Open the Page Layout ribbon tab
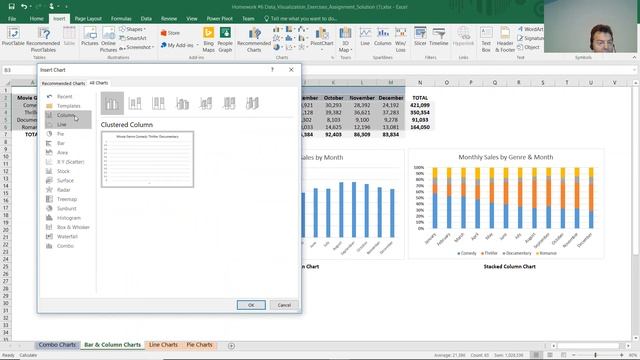Screen dimensions: 640x360 [88, 19]
